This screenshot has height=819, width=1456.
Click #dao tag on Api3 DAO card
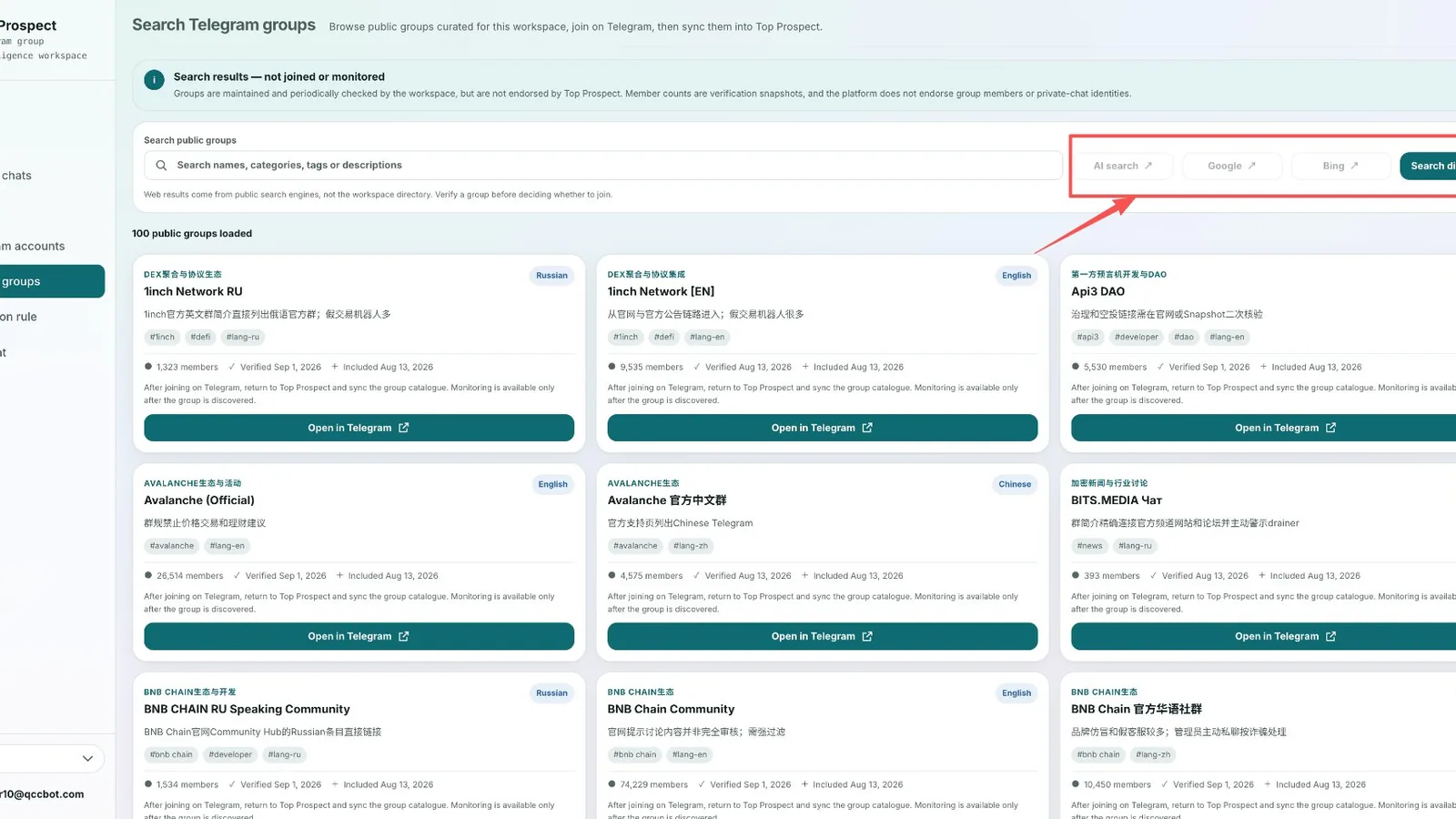(x=1184, y=337)
